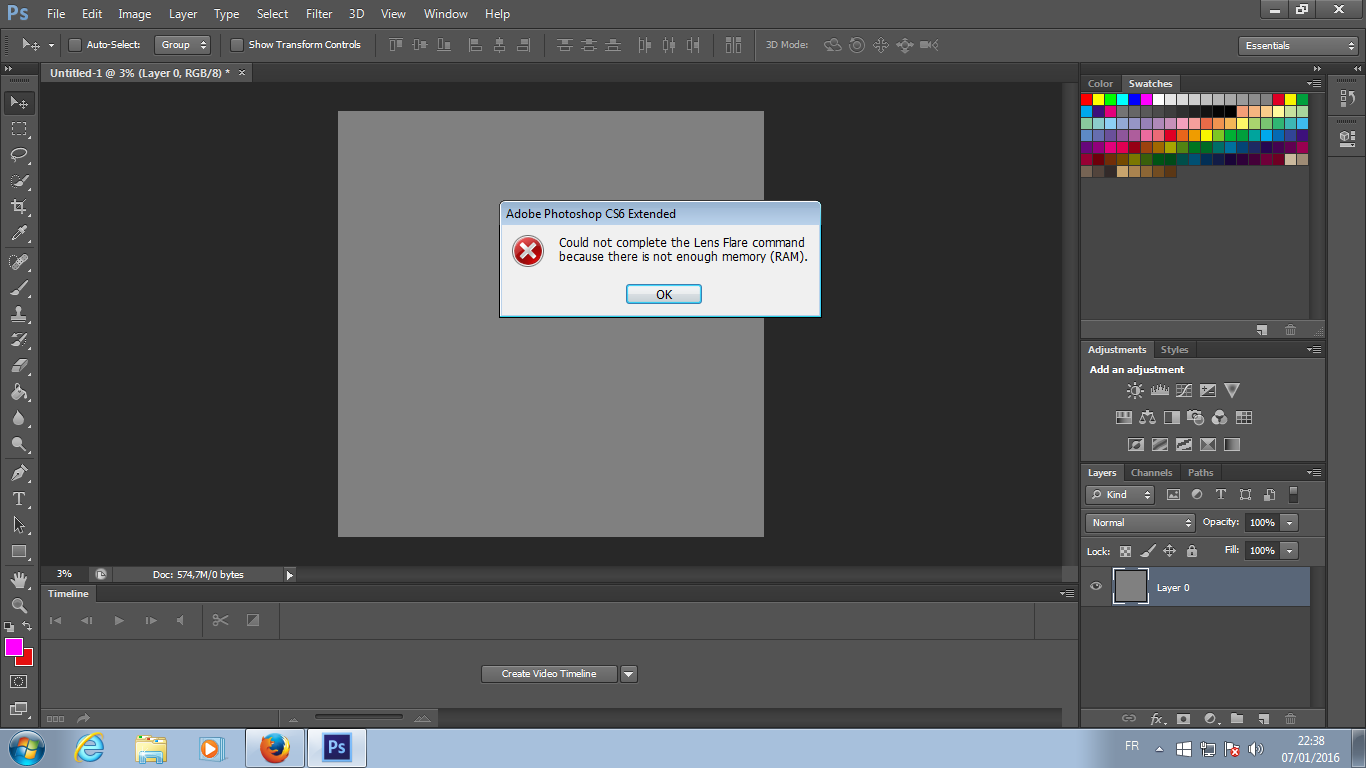Click the red background color swatch
The height and width of the screenshot is (768, 1366).
pyautogui.click(x=27, y=659)
